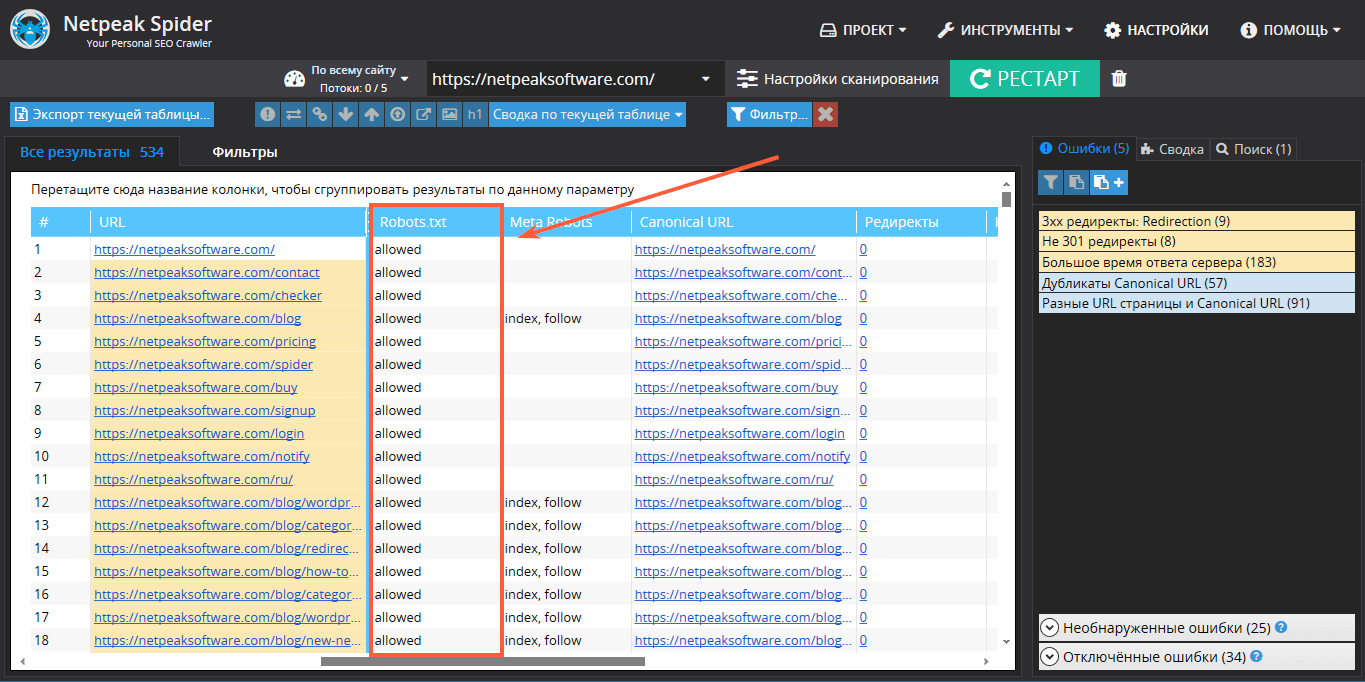Click the URL address input field
This screenshot has width=1365, height=682.
561,79
